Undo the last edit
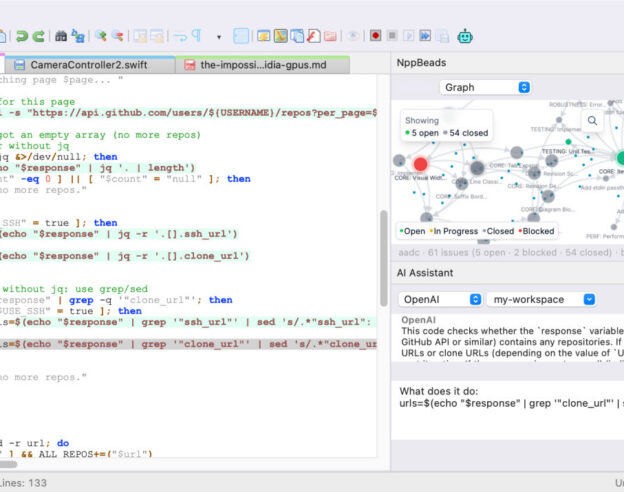Image resolution: width=624 pixels, height=492 pixels. tap(22, 36)
